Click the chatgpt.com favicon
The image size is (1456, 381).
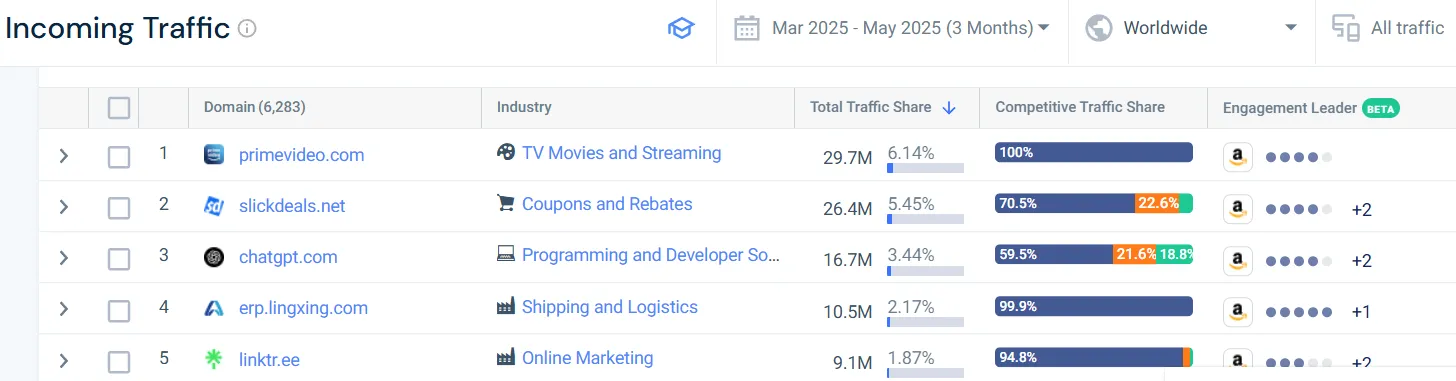[x=214, y=257]
